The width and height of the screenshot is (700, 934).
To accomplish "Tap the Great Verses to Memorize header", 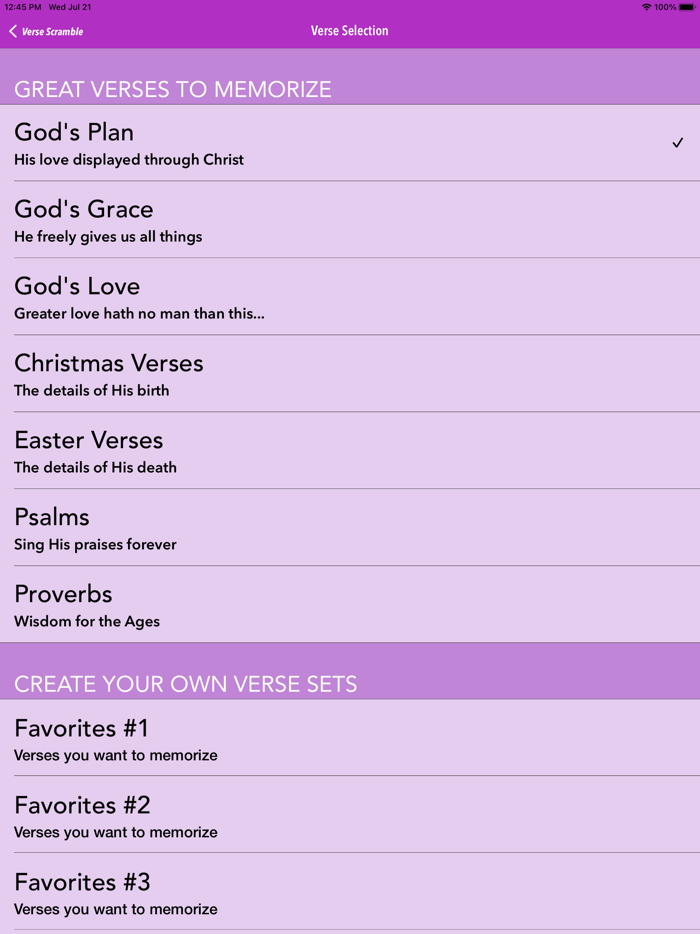I will click(172, 89).
